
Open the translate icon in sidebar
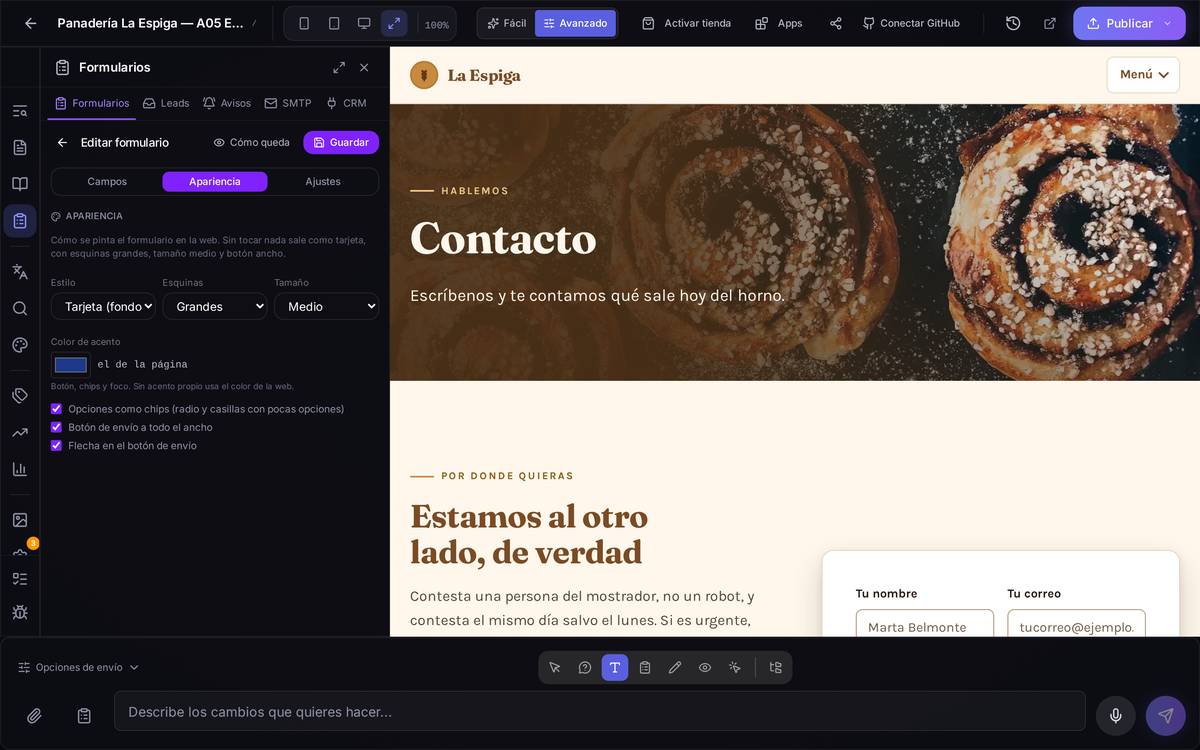[x=20, y=271]
